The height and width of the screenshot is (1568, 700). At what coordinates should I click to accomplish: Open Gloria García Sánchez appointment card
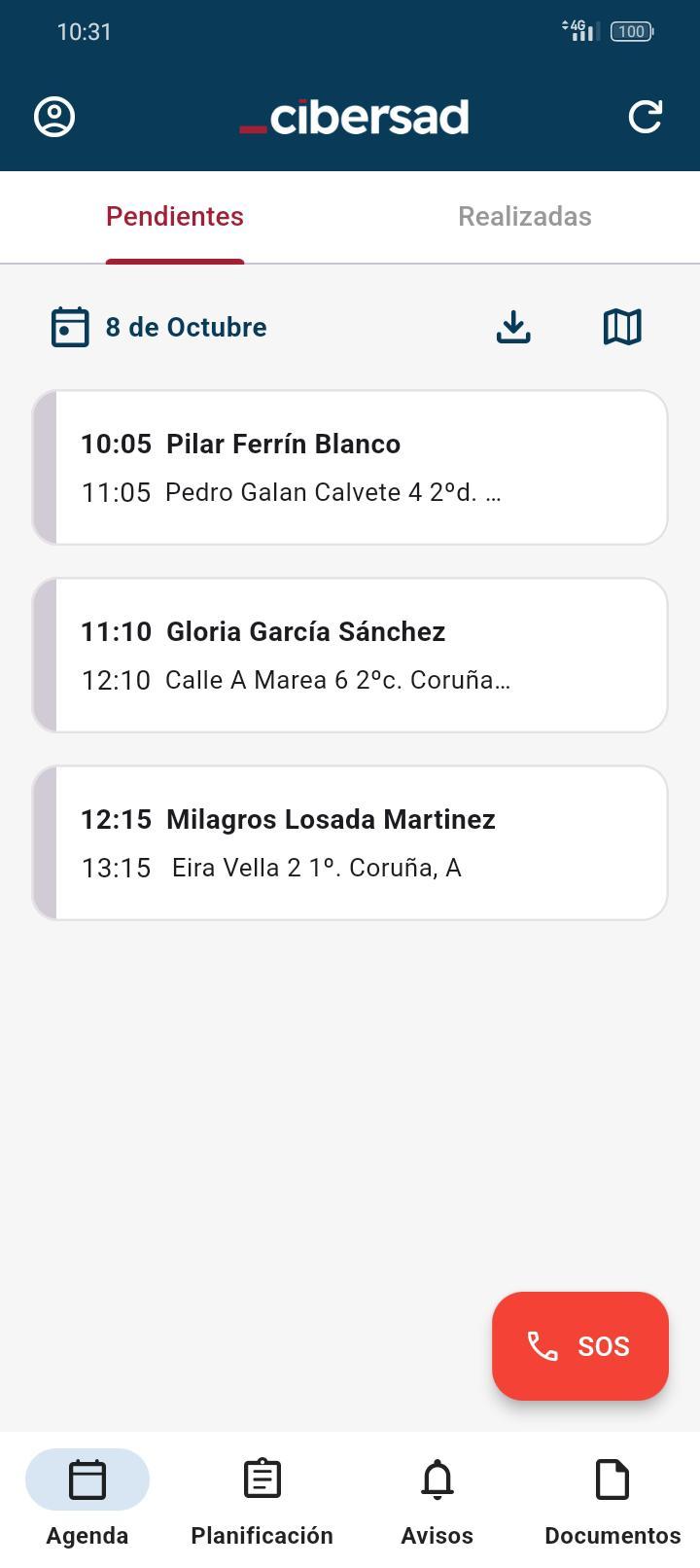(350, 656)
